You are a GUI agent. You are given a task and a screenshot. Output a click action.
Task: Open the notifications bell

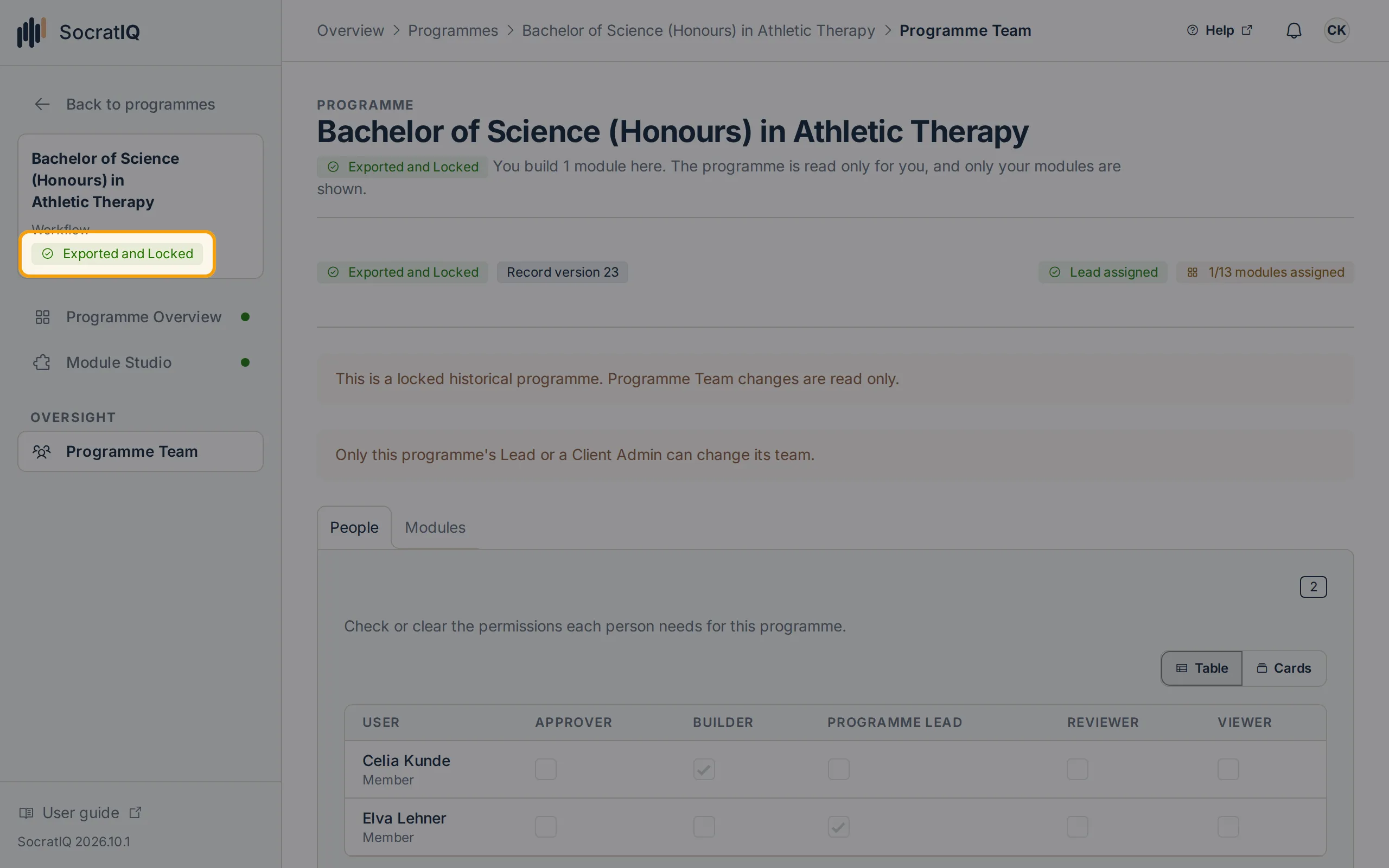pos(1294,30)
